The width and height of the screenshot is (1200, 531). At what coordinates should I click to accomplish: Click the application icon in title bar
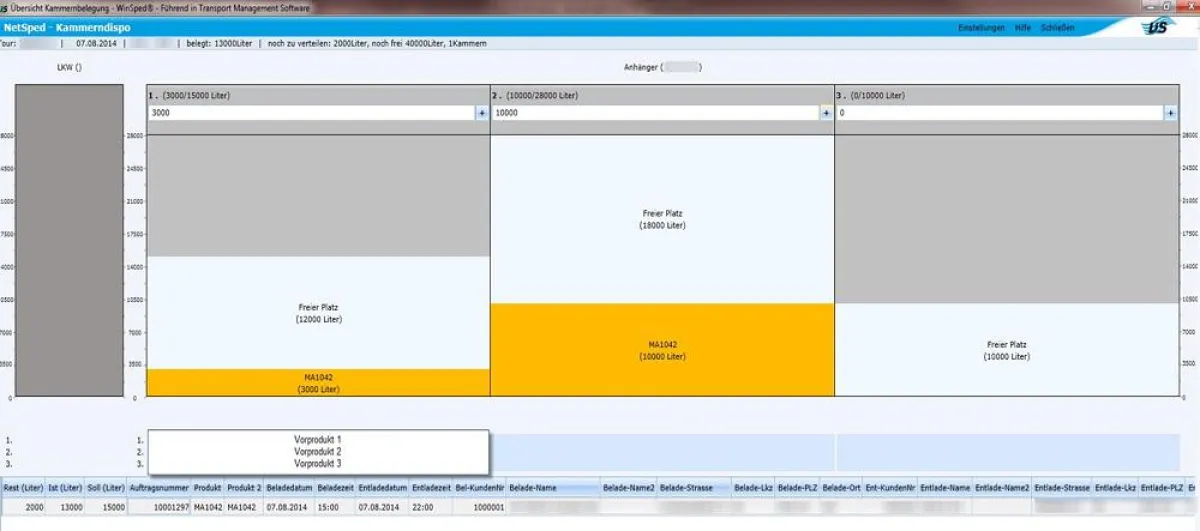pyautogui.click(x=6, y=8)
